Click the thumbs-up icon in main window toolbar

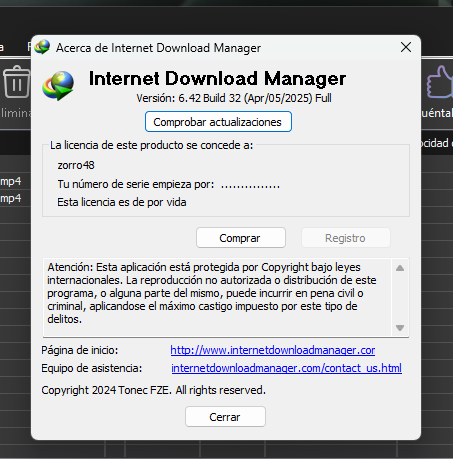440,82
